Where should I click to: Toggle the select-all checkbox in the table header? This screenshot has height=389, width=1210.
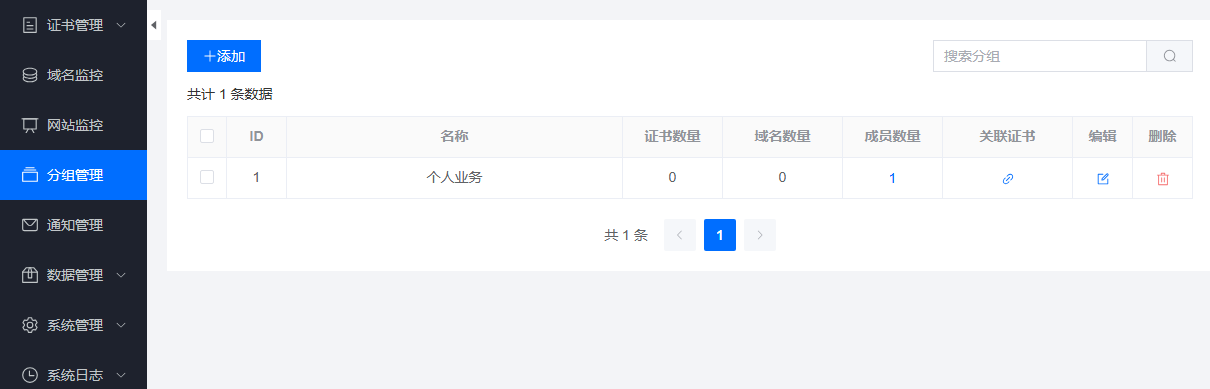pyautogui.click(x=207, y=136)
